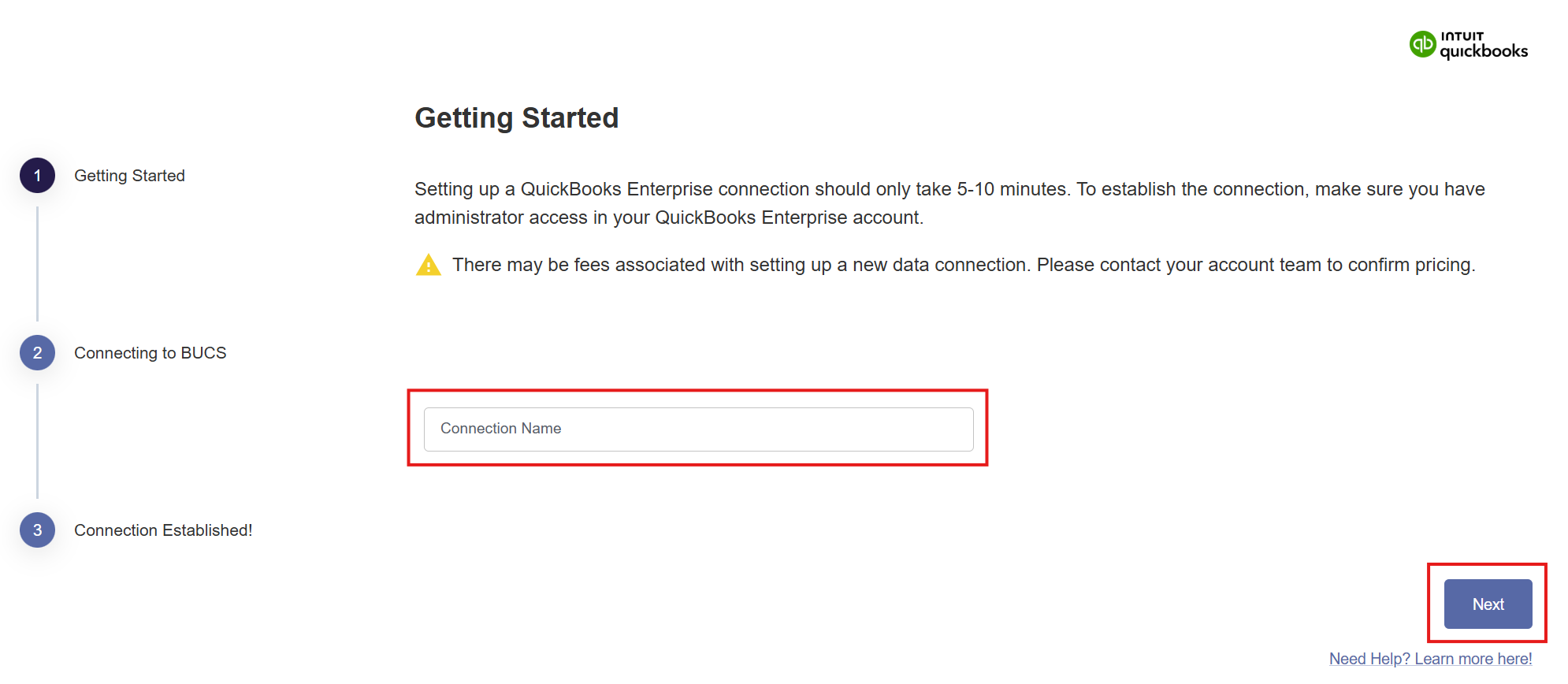Click the Intuit wordmark in the logo
The width and height of the screenshot is (1568, 684).
pyautogui.click(x=1462, y=36)
